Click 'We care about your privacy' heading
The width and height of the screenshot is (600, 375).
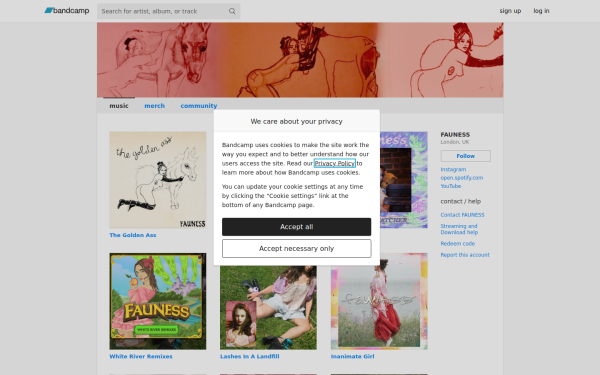[297, 121]
